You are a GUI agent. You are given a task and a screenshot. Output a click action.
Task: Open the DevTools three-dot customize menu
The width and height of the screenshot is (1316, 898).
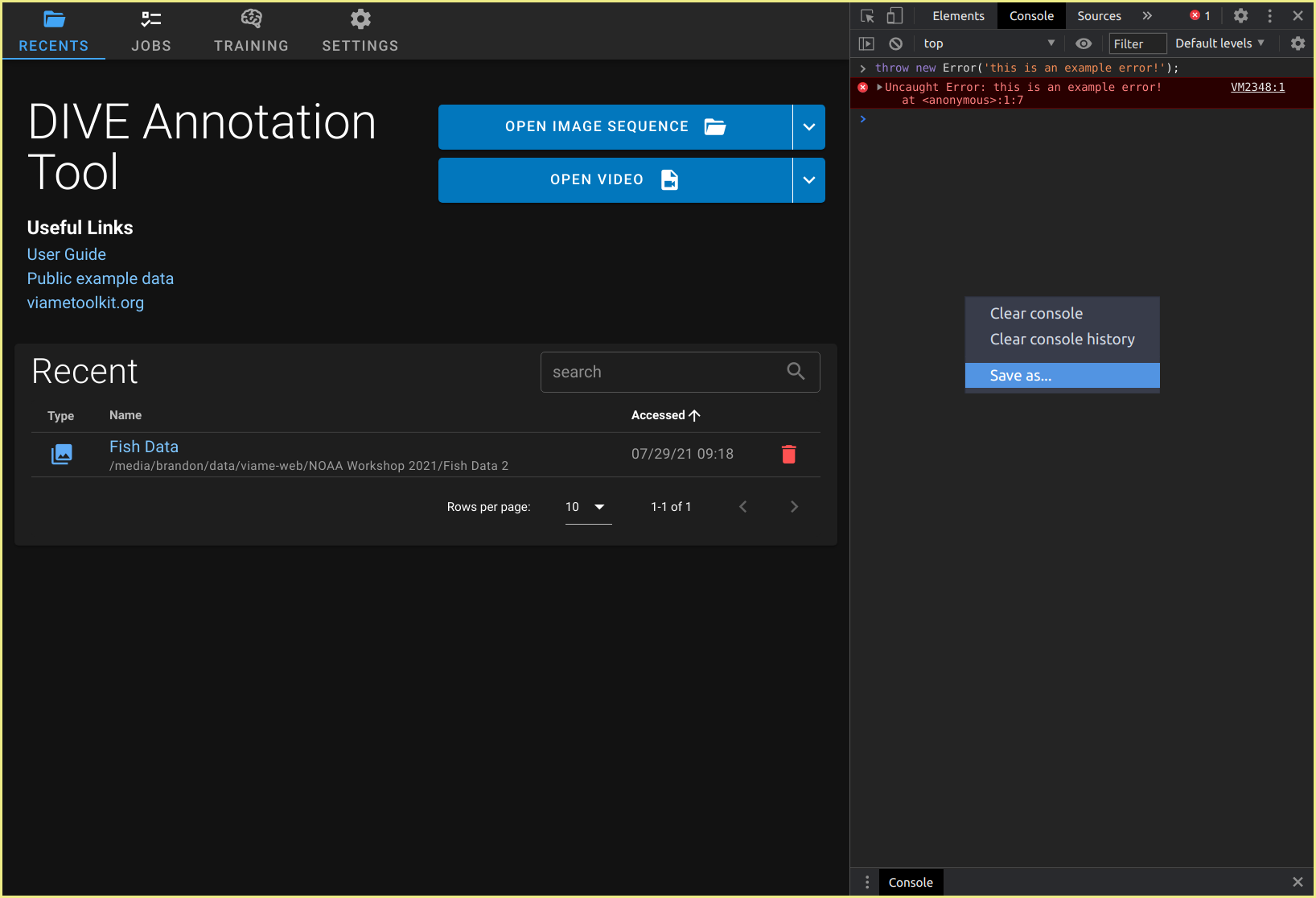[1270, 16]
